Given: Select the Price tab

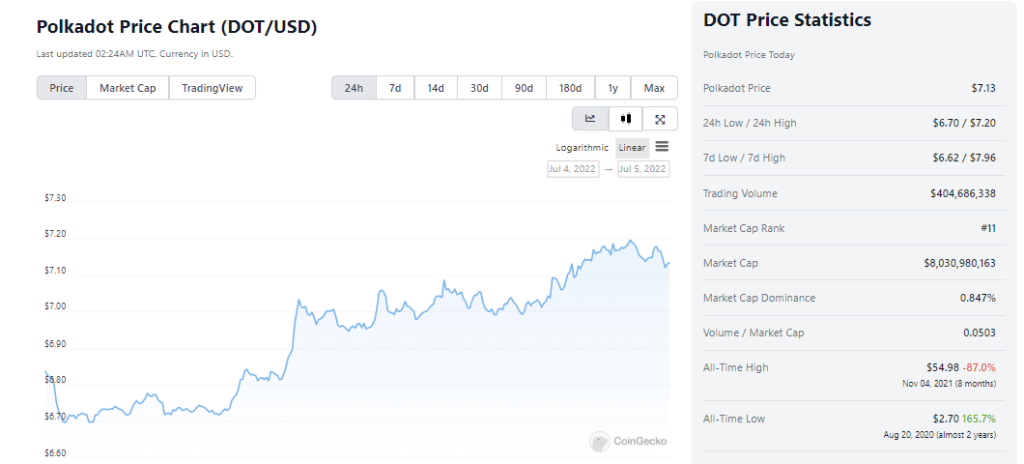Looking at the screenshot, I should [x=61, y=88].
